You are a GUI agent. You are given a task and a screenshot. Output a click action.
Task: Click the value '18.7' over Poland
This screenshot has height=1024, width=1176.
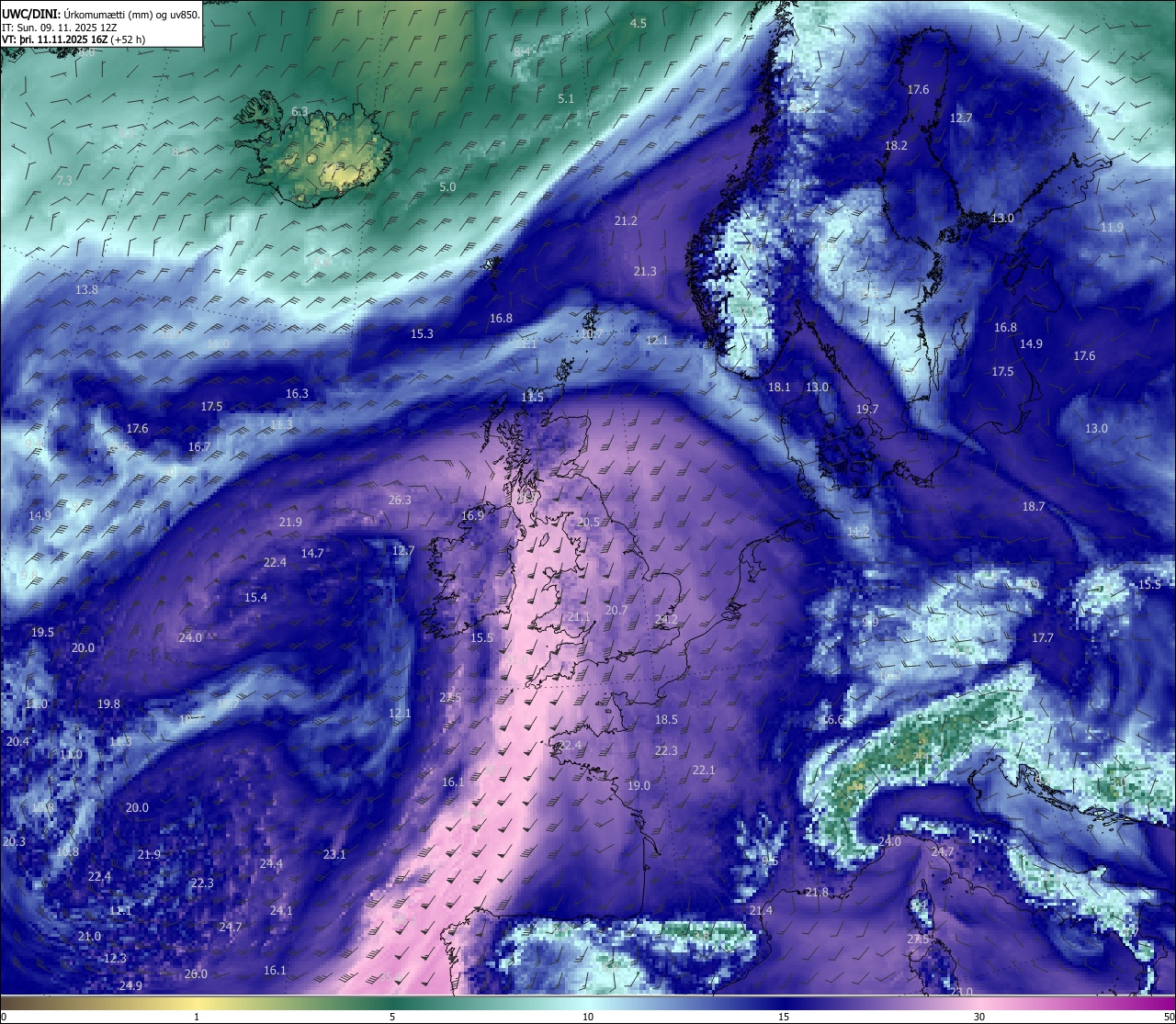[1034, 506]
